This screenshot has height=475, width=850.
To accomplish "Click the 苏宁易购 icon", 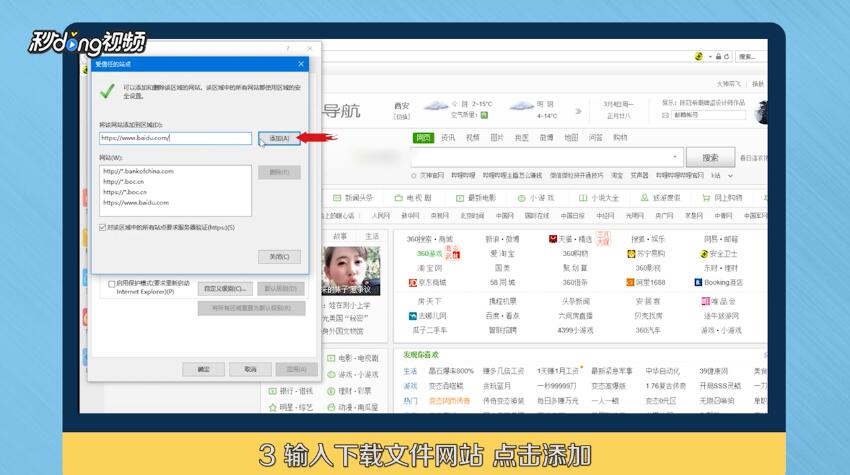I will click(631, 254).
